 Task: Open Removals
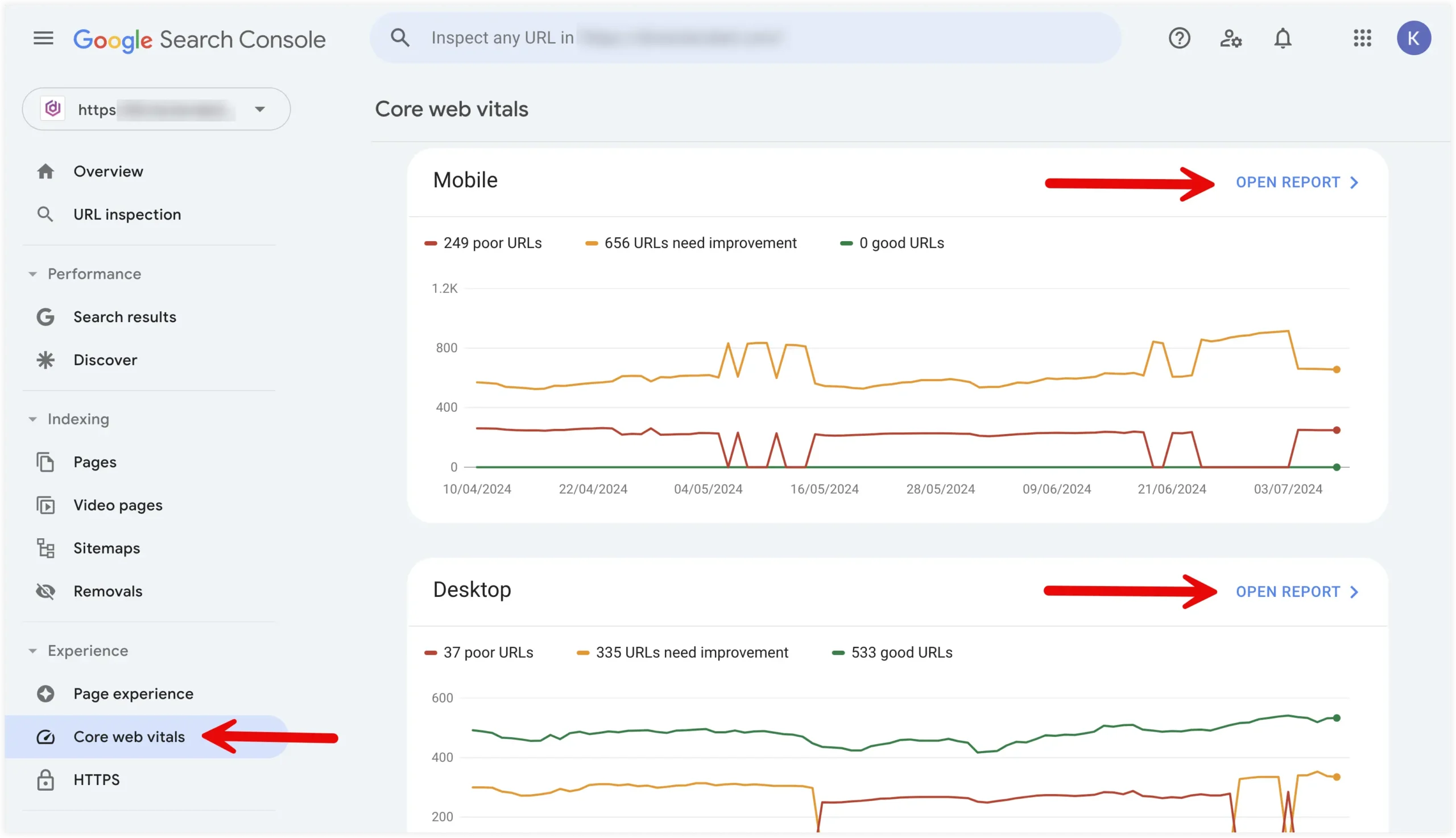point(107,592)
